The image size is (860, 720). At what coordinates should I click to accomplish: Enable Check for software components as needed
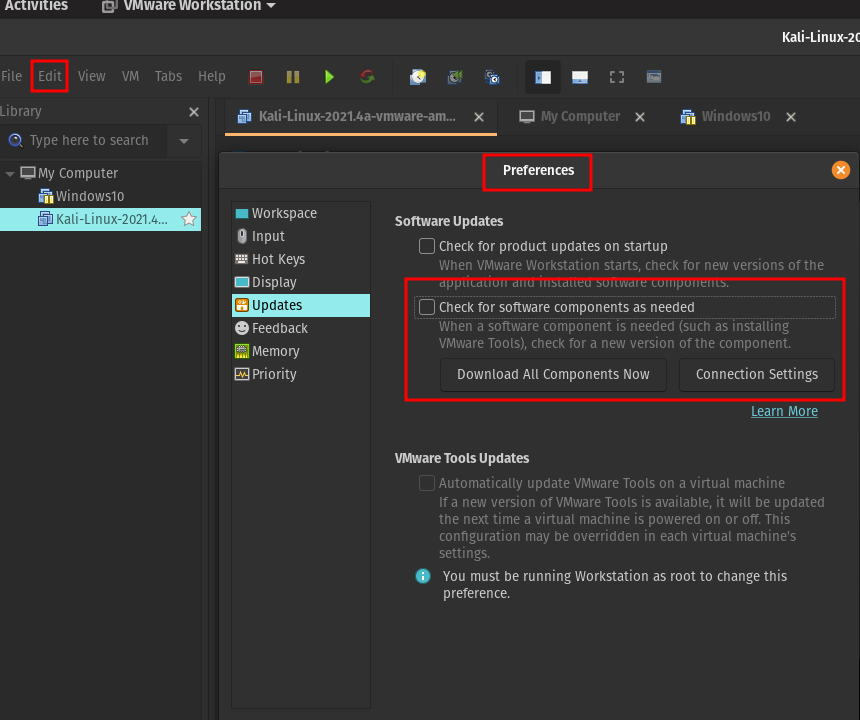[427, 307]
